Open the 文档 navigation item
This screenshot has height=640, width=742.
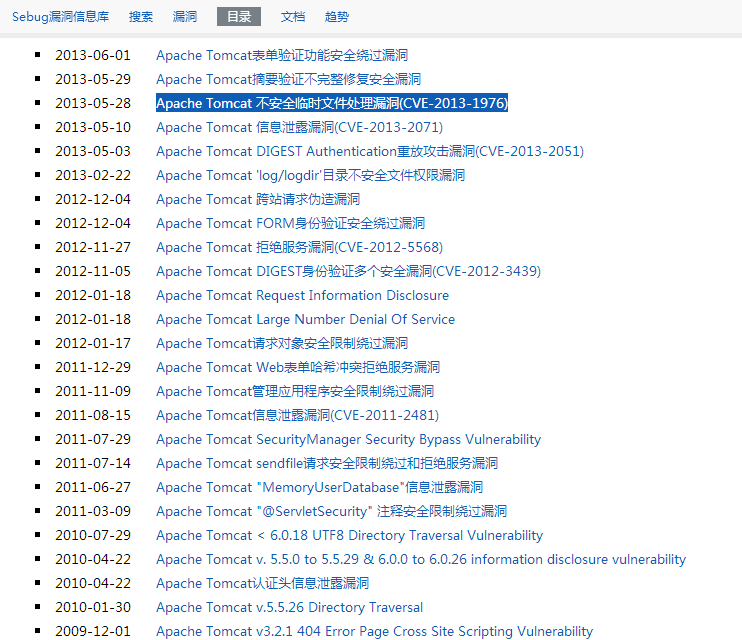pyautogui.click(x=293, y=17)
